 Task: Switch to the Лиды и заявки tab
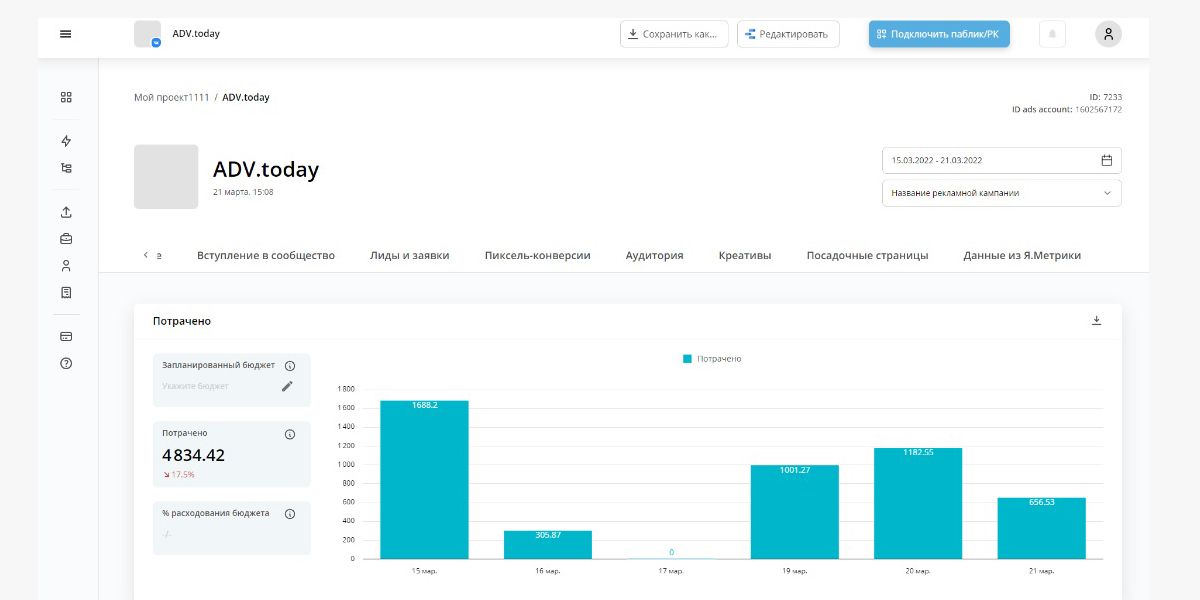[410, 255]
